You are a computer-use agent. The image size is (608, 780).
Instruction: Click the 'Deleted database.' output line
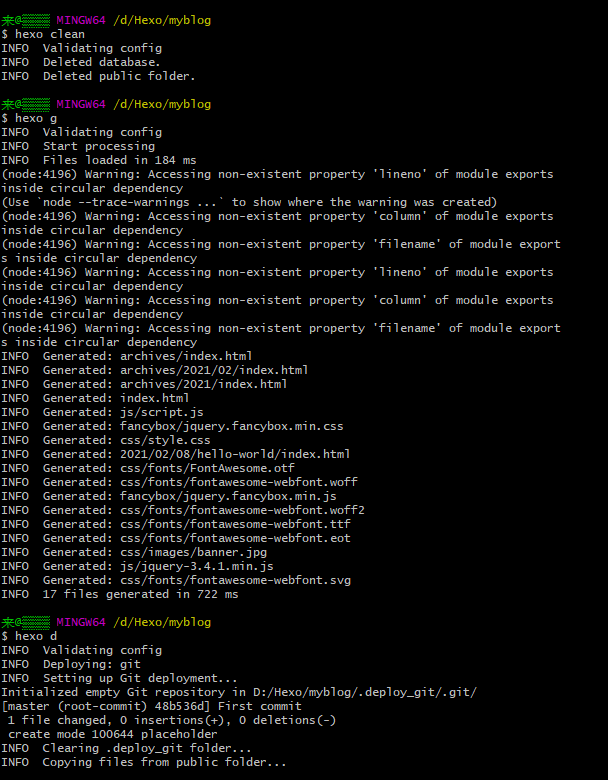coord(101,62)
